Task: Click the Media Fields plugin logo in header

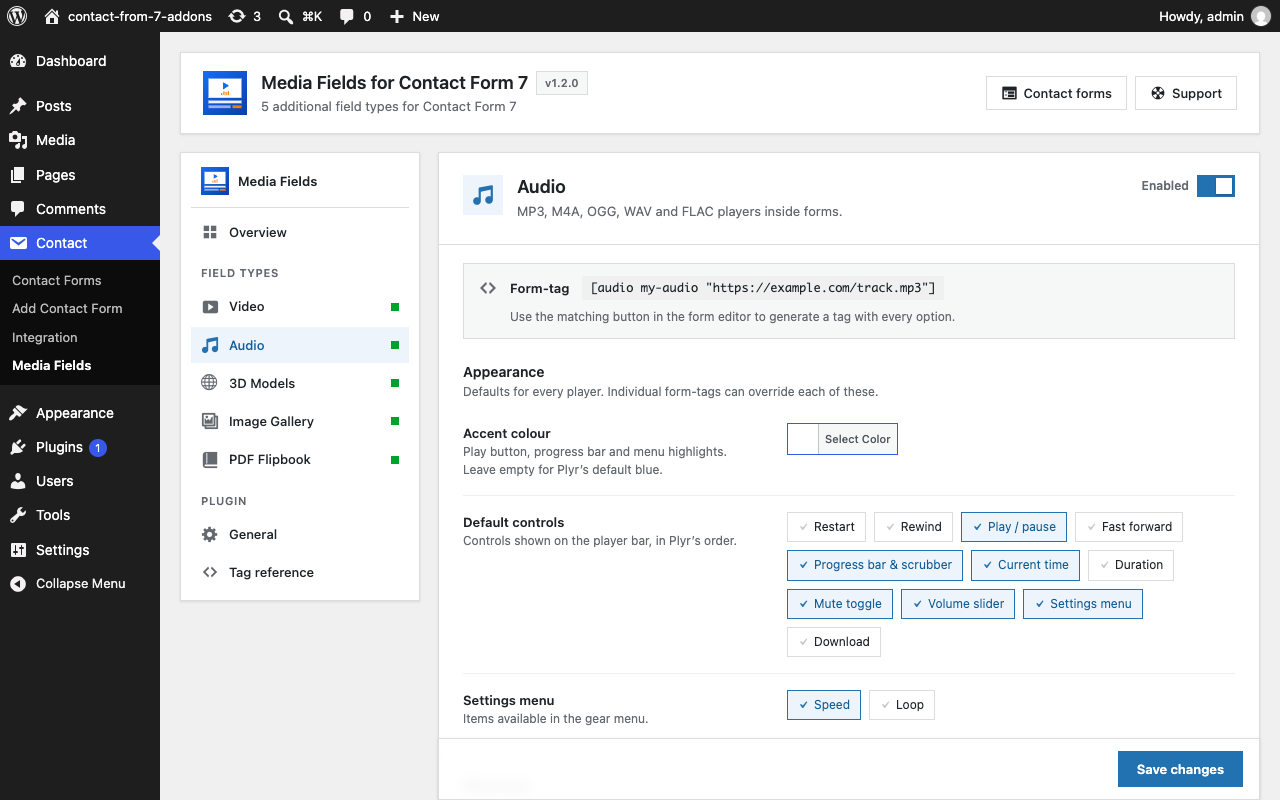Action: pos(225,93)
